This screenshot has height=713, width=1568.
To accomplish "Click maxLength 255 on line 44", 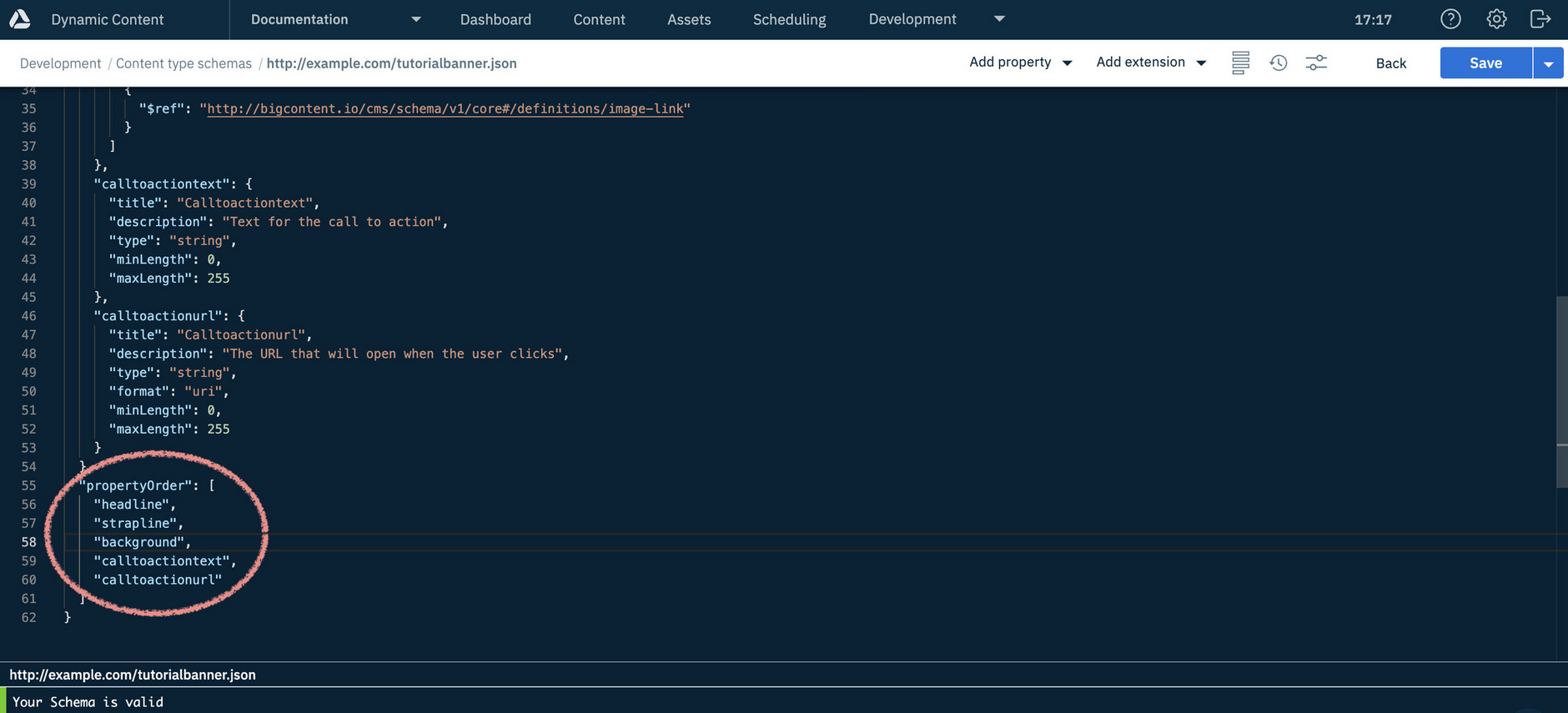I will pyautogui.click(x=219, y=279).
